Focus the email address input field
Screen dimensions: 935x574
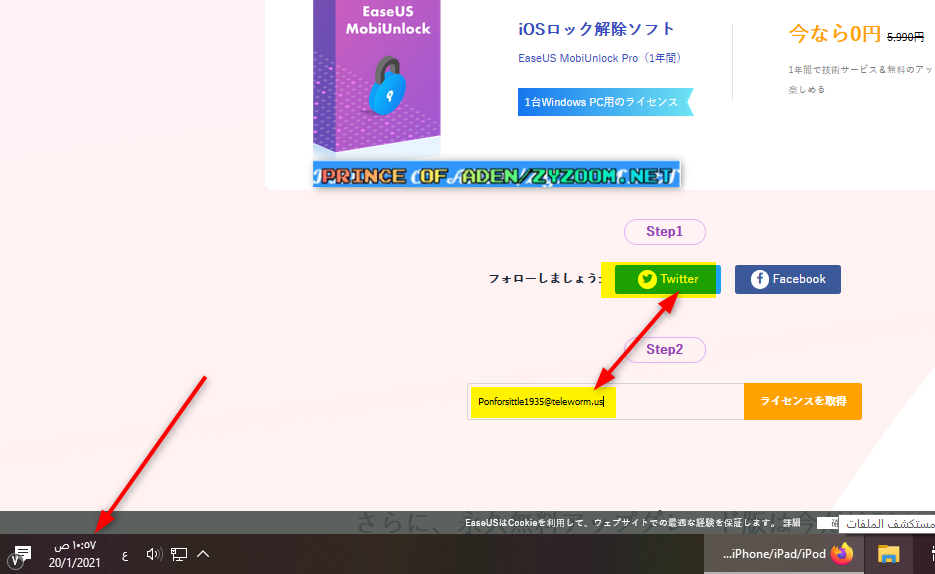click(606, 401)
